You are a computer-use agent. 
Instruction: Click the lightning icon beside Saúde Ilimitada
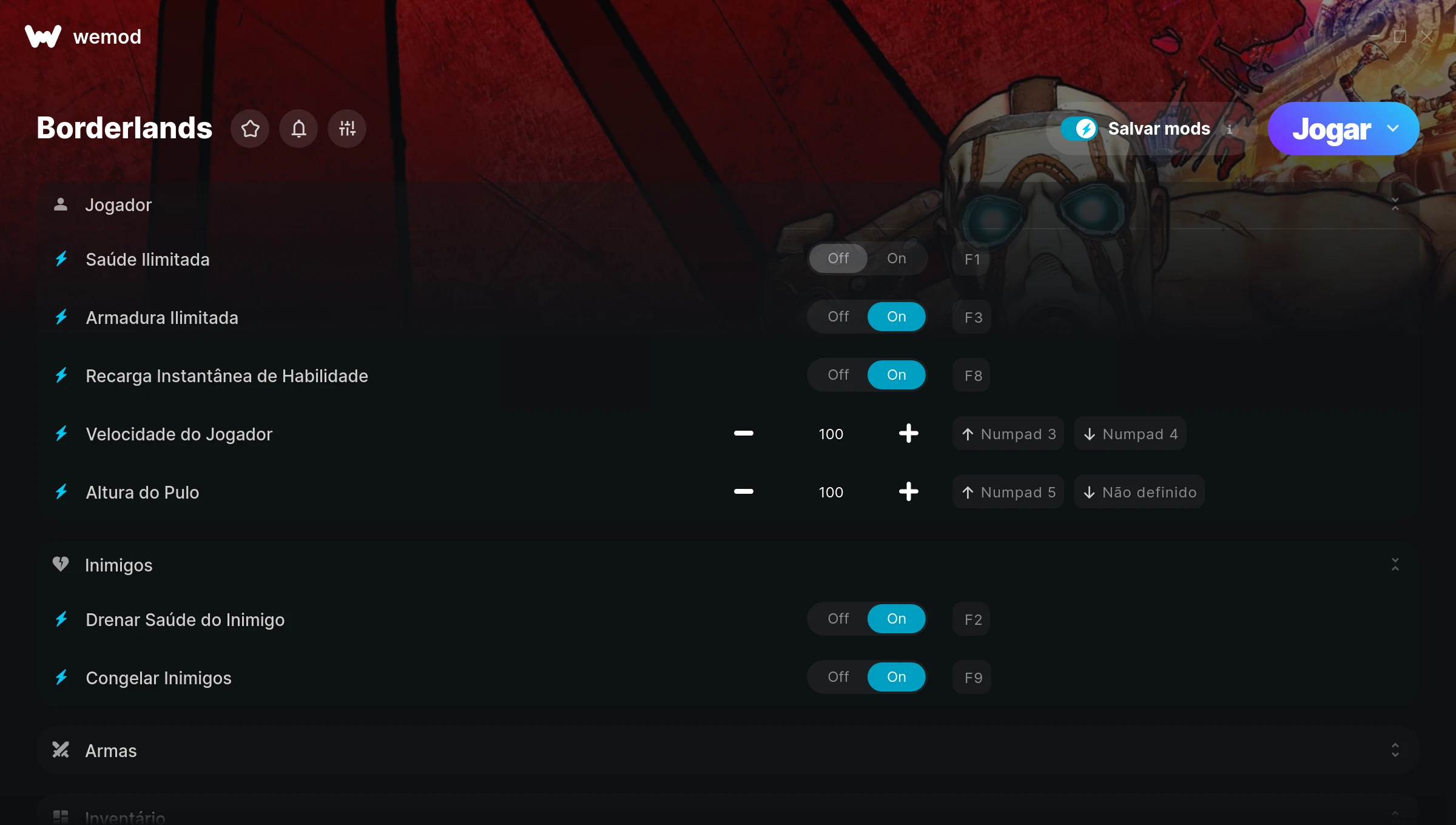61,259
